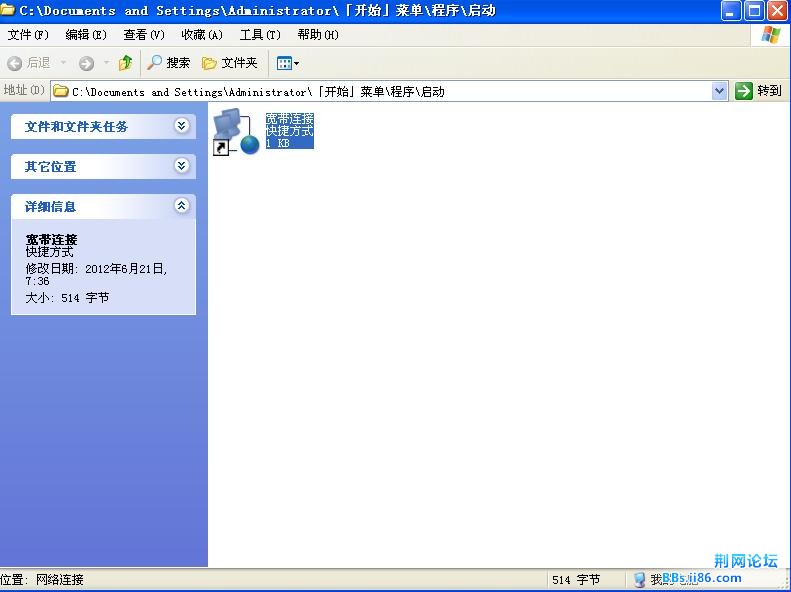This screenshot has height=592, width=791.
Task: Toggle the Folders (文件夹) pane button
Action: (x=230, y=63)
